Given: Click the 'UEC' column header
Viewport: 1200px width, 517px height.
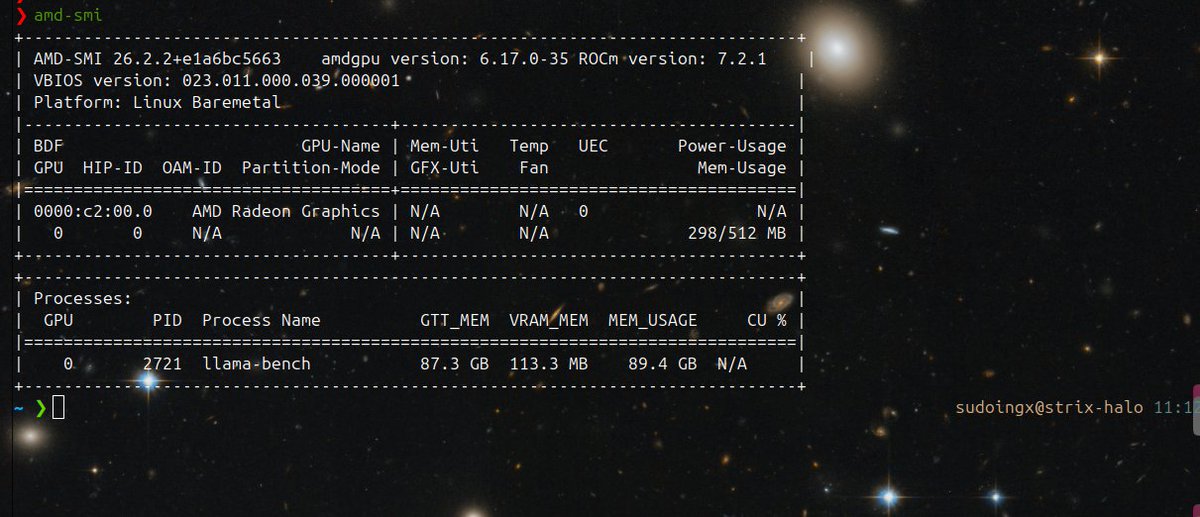Looking at the screenshot, I should (593, 146).
